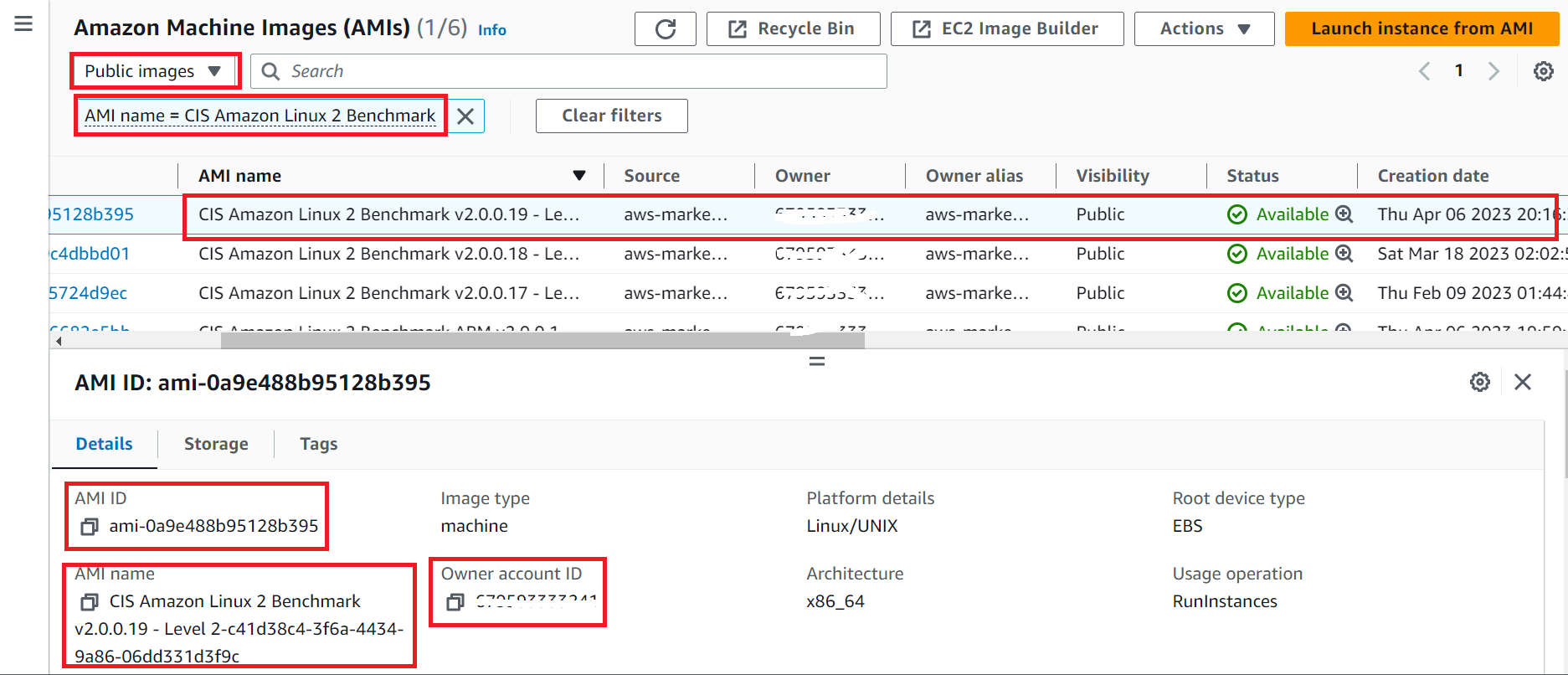
Task: Zoom status icon for v2.0.0.19 row
Action: click(1344, 214)
